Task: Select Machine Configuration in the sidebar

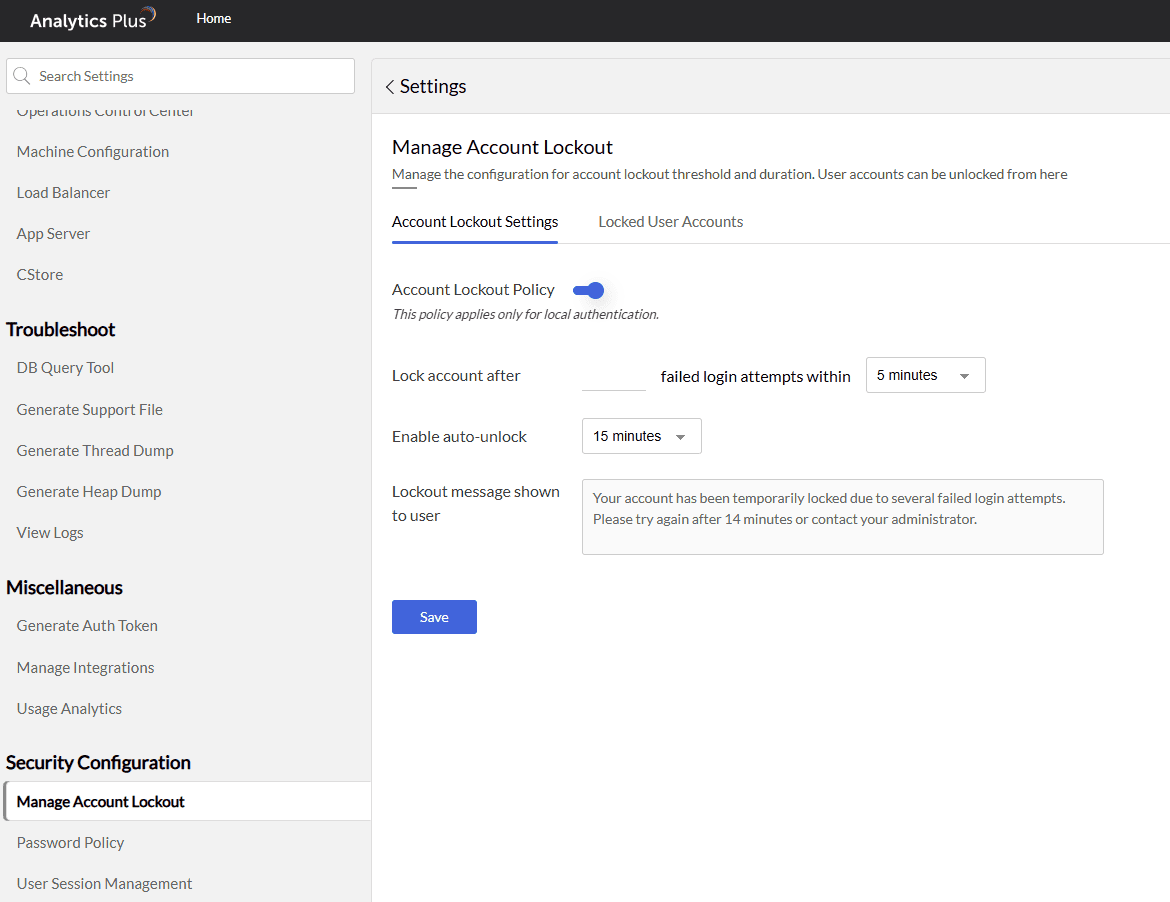Action: (92, 152)
